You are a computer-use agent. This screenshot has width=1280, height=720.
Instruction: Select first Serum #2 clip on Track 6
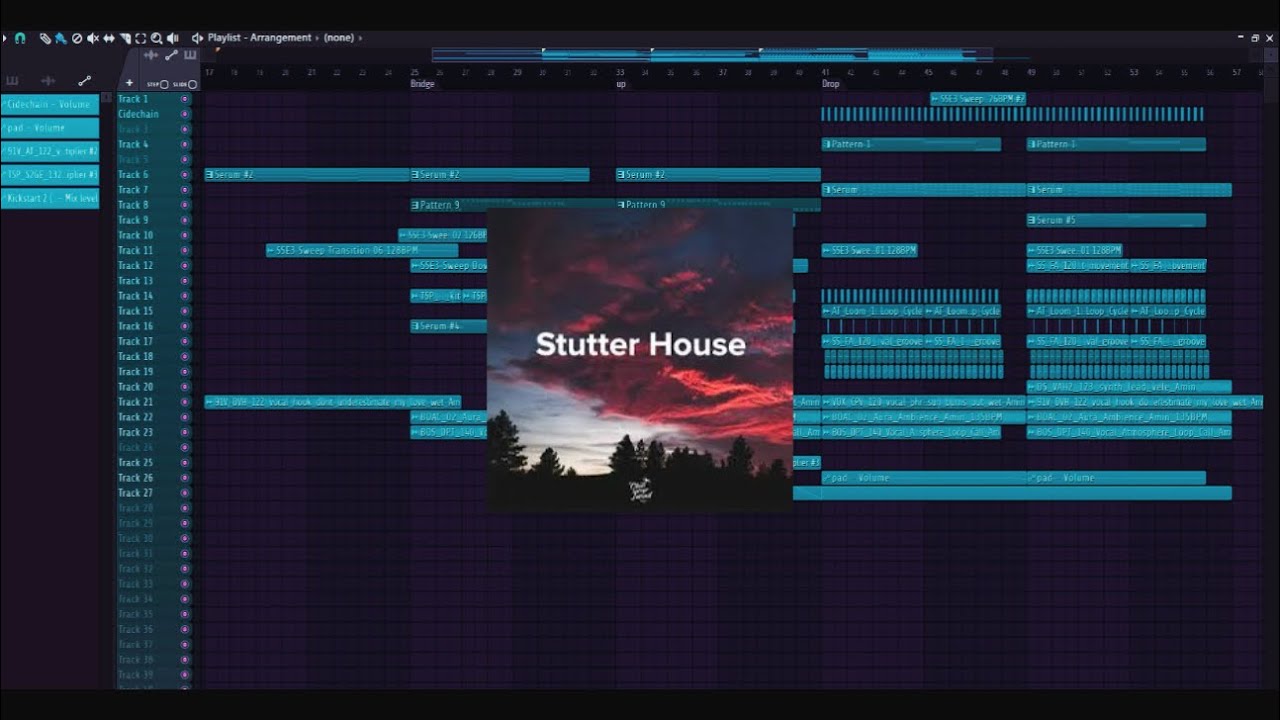307,175
